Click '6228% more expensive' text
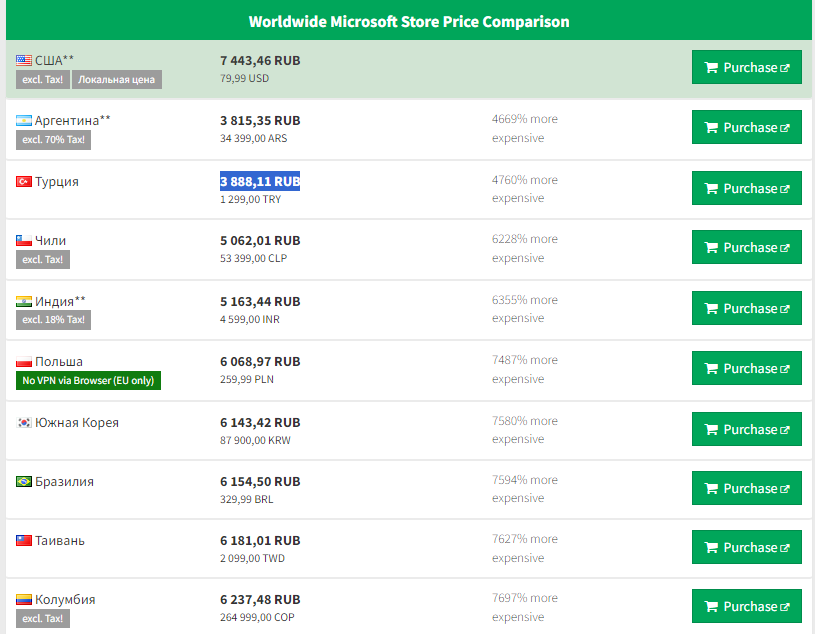 pyautogui.click(x=525, y=248)
